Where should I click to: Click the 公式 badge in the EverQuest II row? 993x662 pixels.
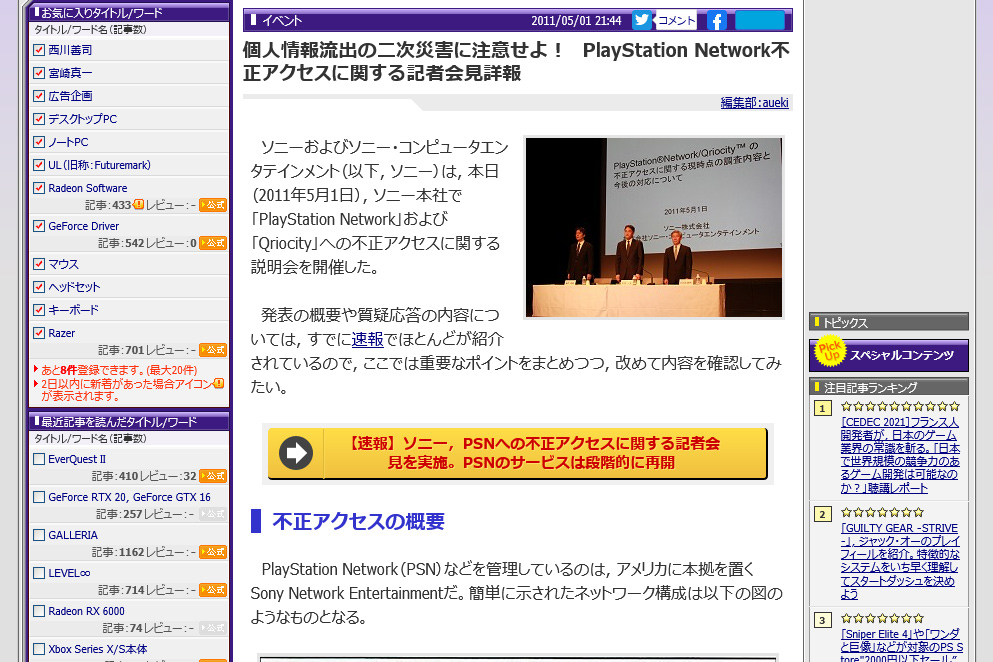click(213, 476)
